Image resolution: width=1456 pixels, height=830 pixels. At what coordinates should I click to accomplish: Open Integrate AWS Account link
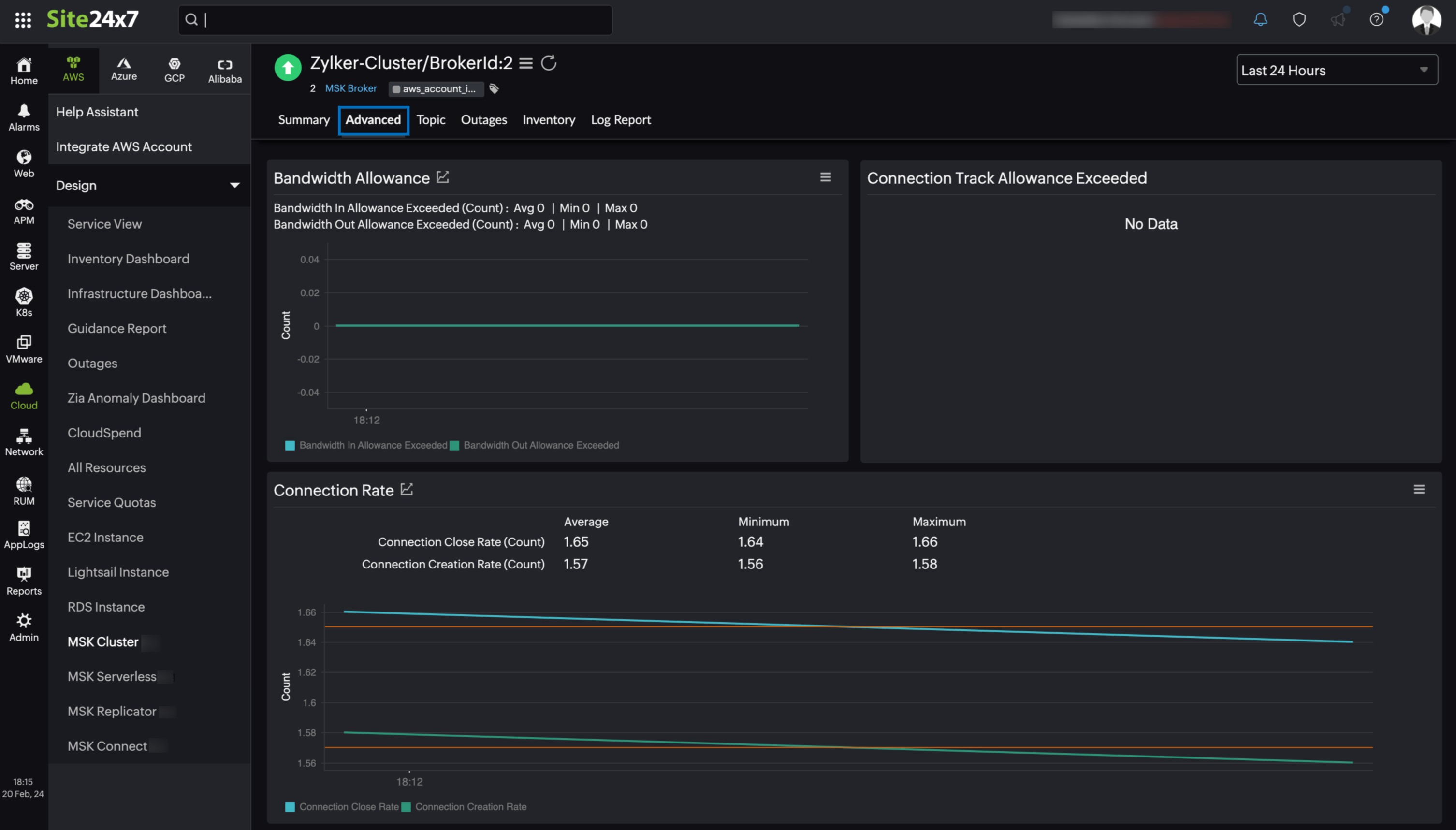(x=124, y=146)
